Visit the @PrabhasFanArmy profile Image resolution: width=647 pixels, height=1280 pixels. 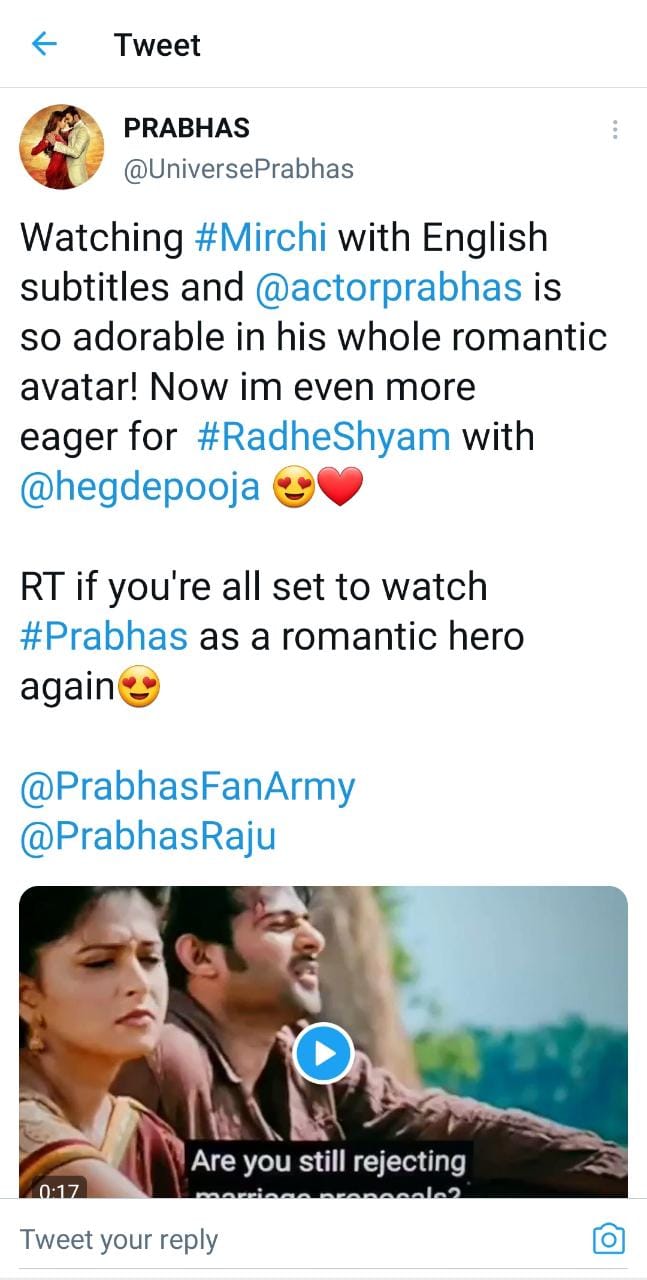coord(187,787)
